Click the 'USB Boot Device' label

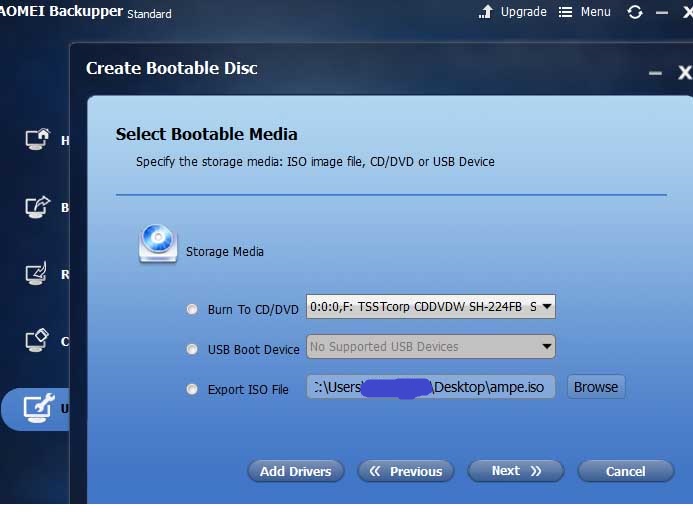click(x=254, y=350)
